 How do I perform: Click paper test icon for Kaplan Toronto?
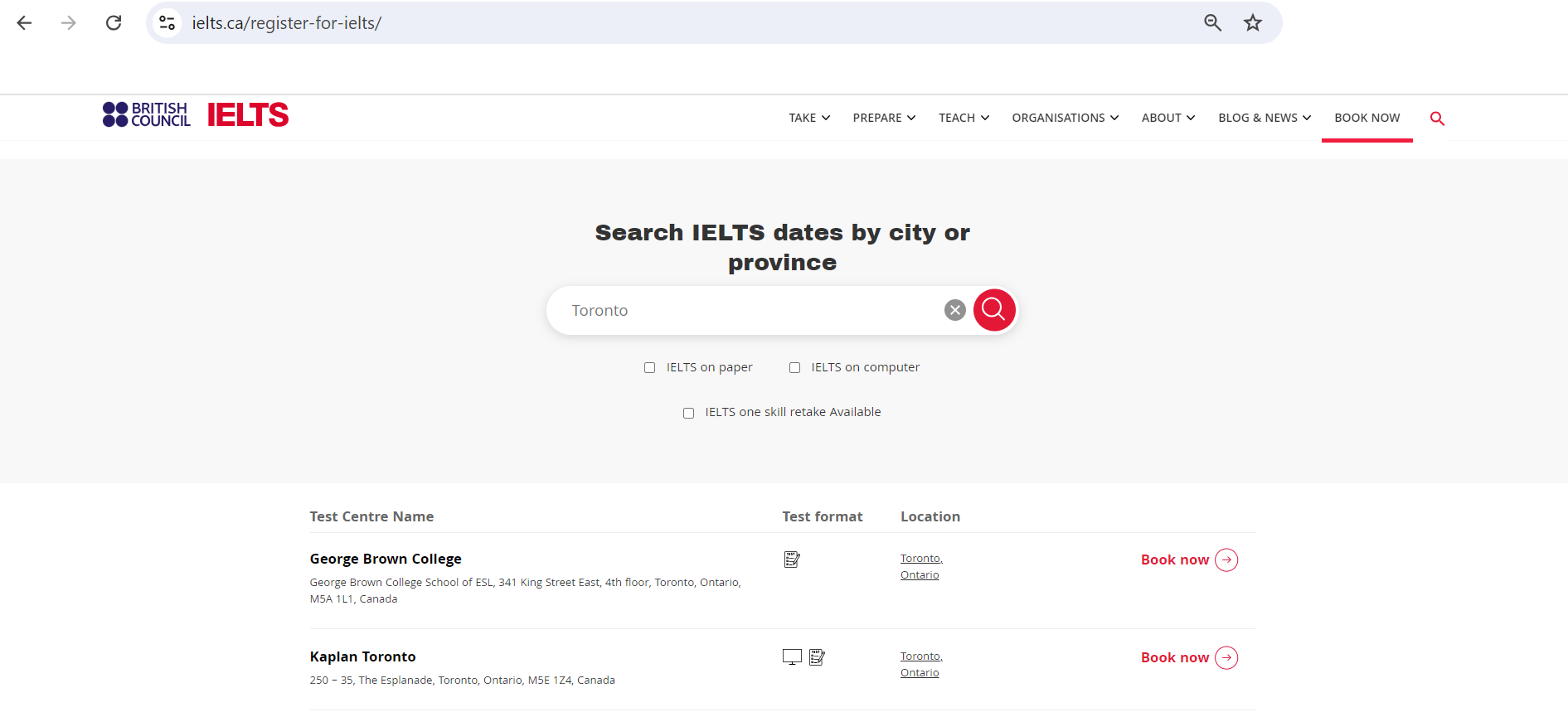[x=817, y=657]
